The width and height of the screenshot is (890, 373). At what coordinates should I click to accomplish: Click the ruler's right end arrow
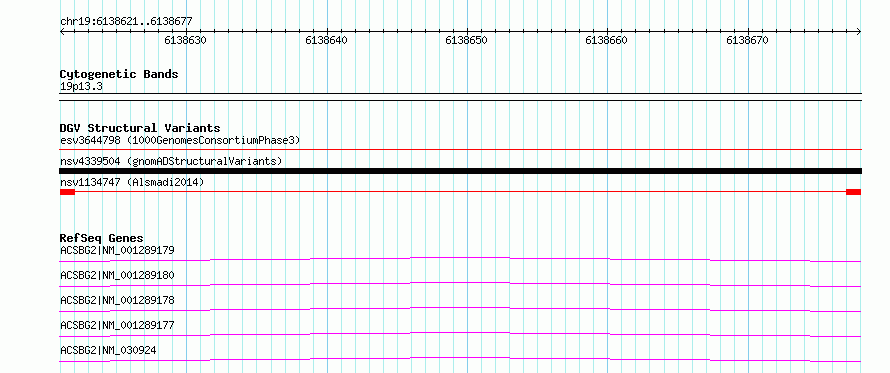[x=859, y=32]
